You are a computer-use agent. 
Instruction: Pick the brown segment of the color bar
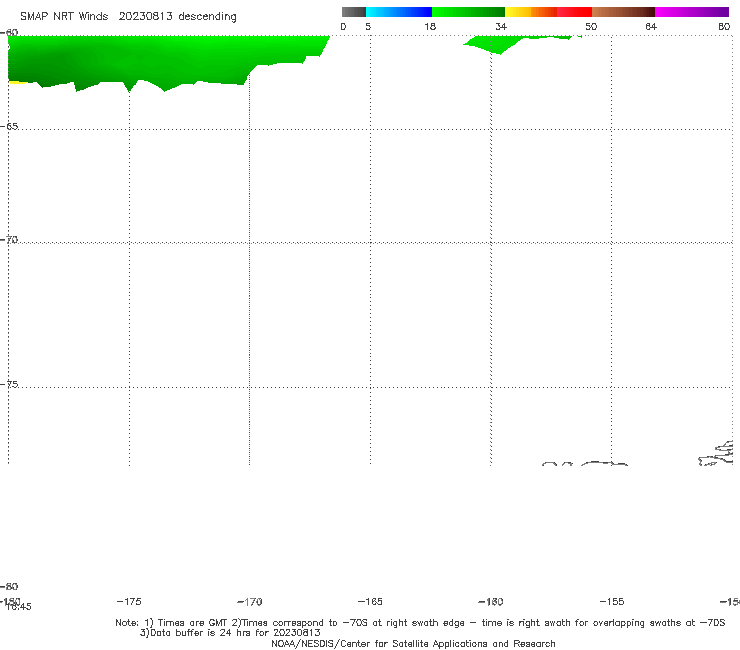coord(623,12)
